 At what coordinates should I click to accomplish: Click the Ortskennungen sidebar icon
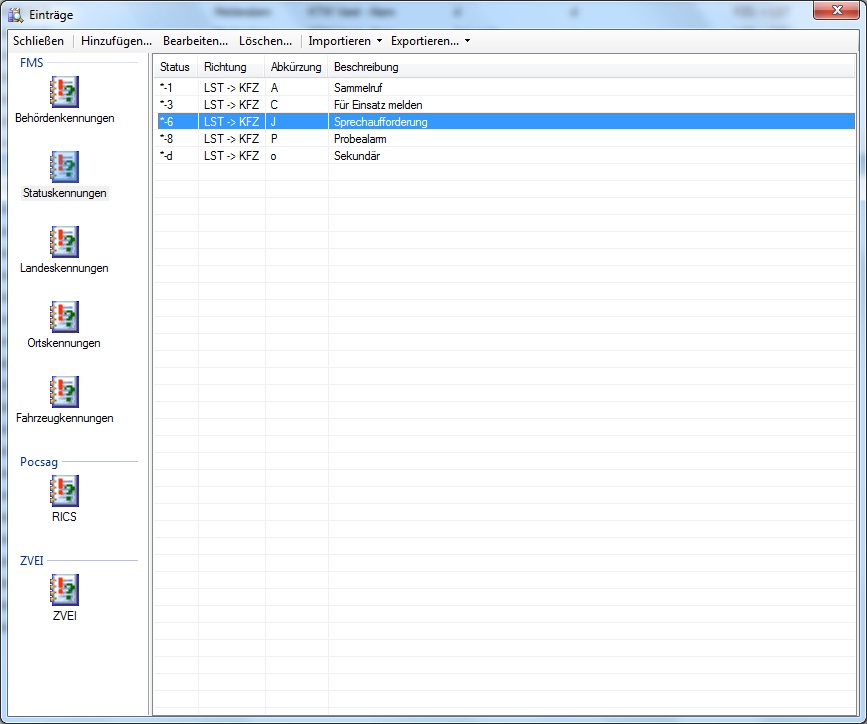pos(64,317)
